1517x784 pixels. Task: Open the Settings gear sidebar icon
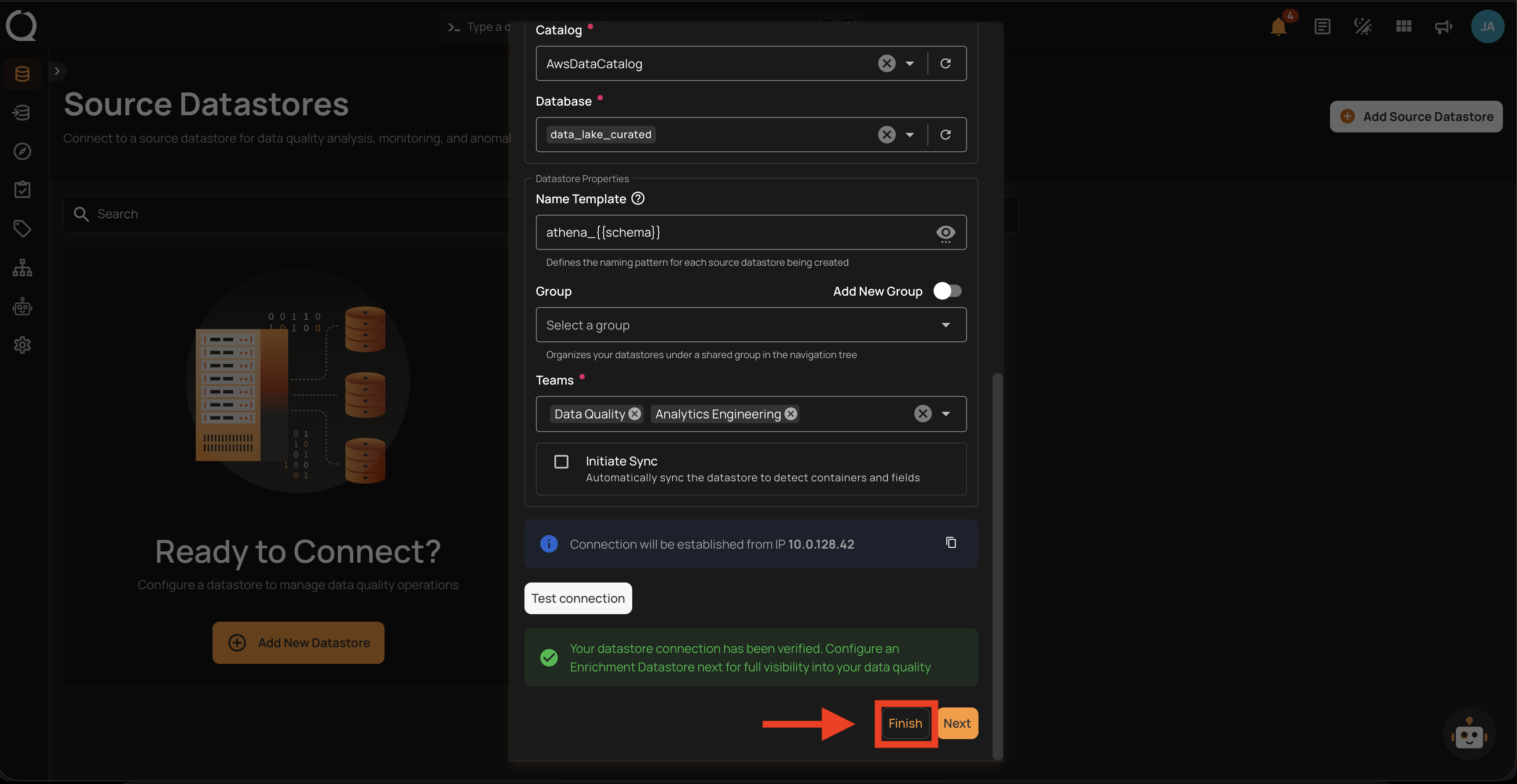tap(22, 344)
